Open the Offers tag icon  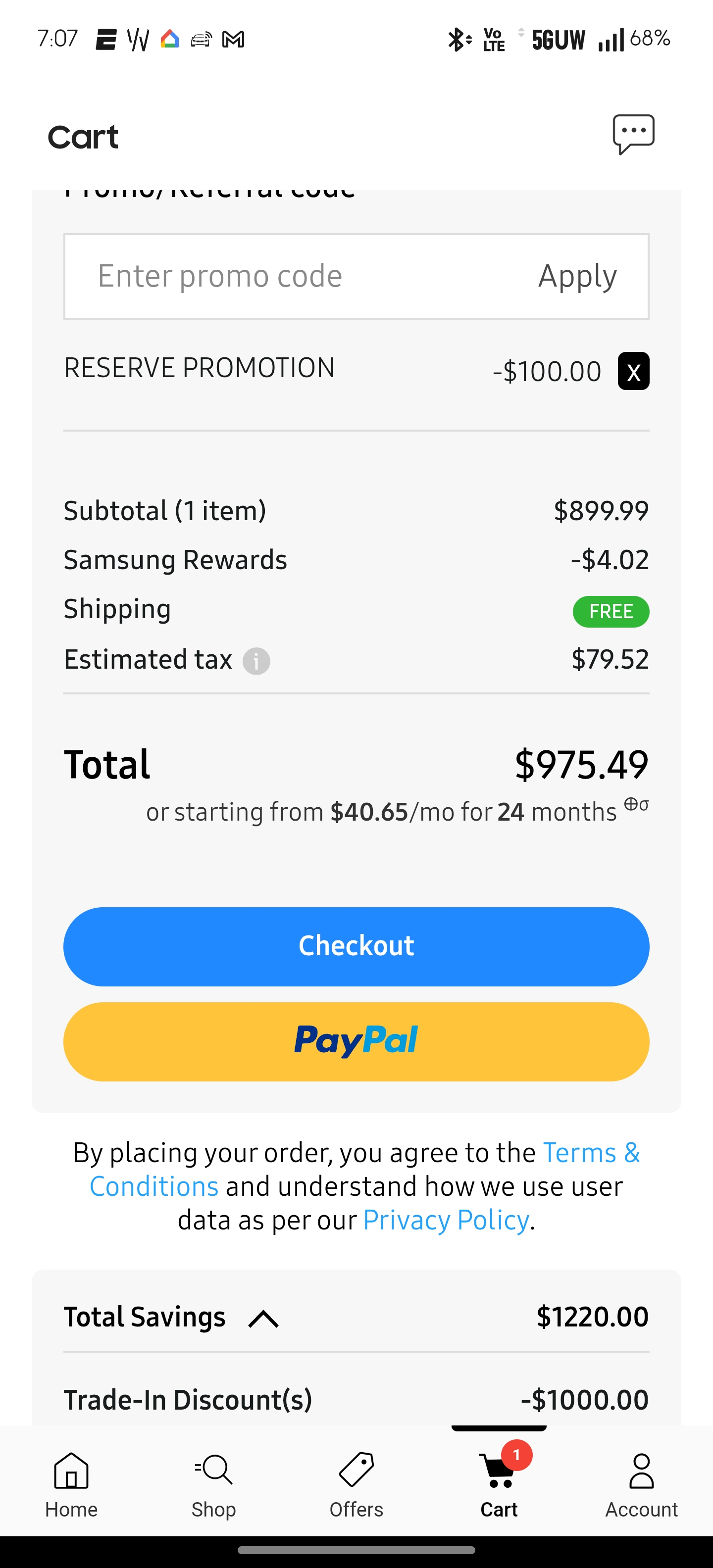pyautogui.click(x=356, y=1485)
